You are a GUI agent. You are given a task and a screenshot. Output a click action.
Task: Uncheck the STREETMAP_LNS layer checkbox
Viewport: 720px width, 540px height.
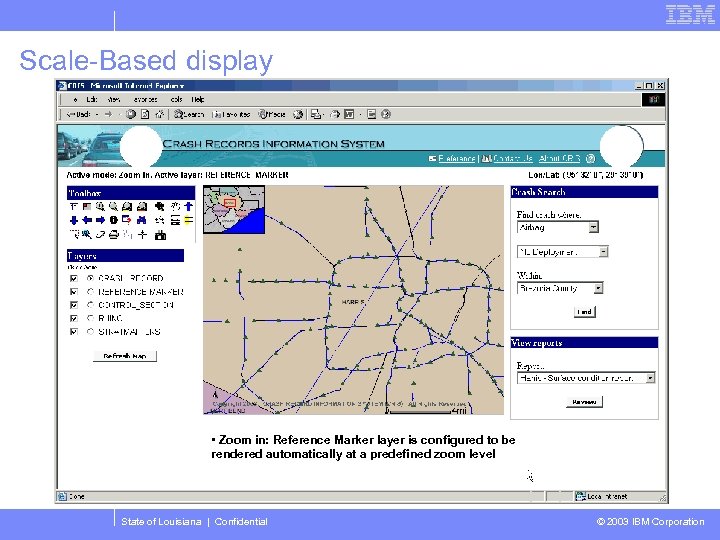(x=73, y=332)
